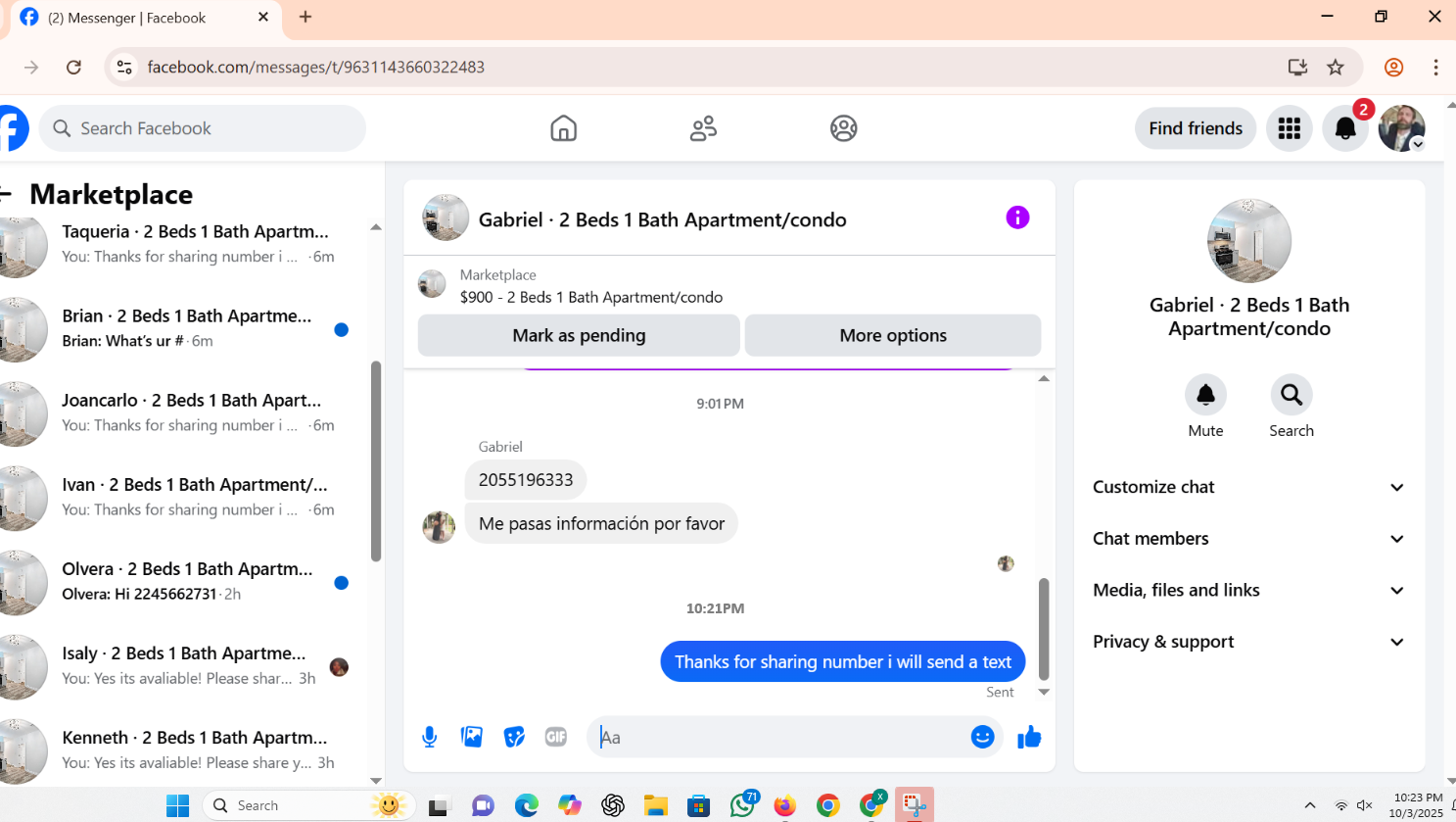
Task: Open the GIF picker
Action: click(x=556, y=737)
